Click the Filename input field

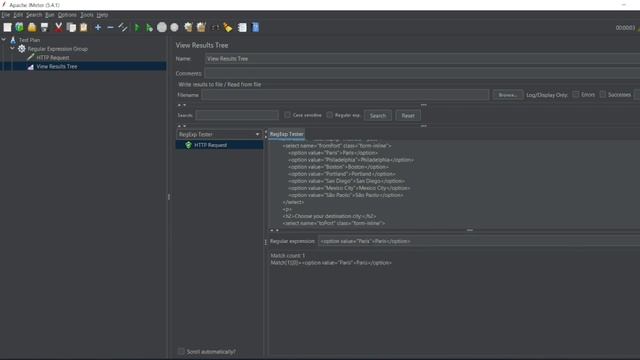345,95
